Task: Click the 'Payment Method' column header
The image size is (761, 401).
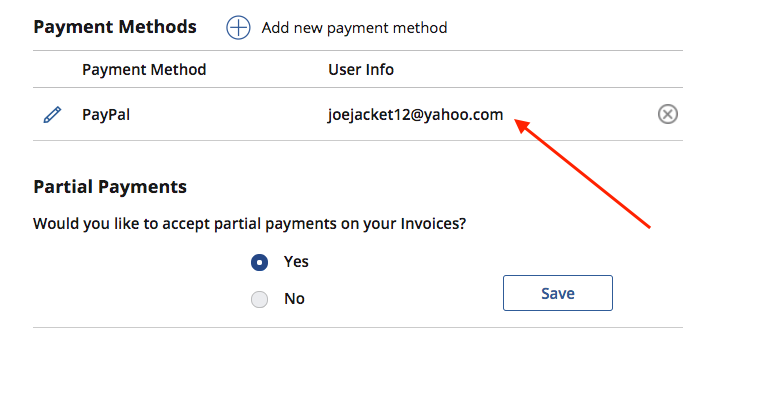Action: pyautogui.click(x=144, y=70)
